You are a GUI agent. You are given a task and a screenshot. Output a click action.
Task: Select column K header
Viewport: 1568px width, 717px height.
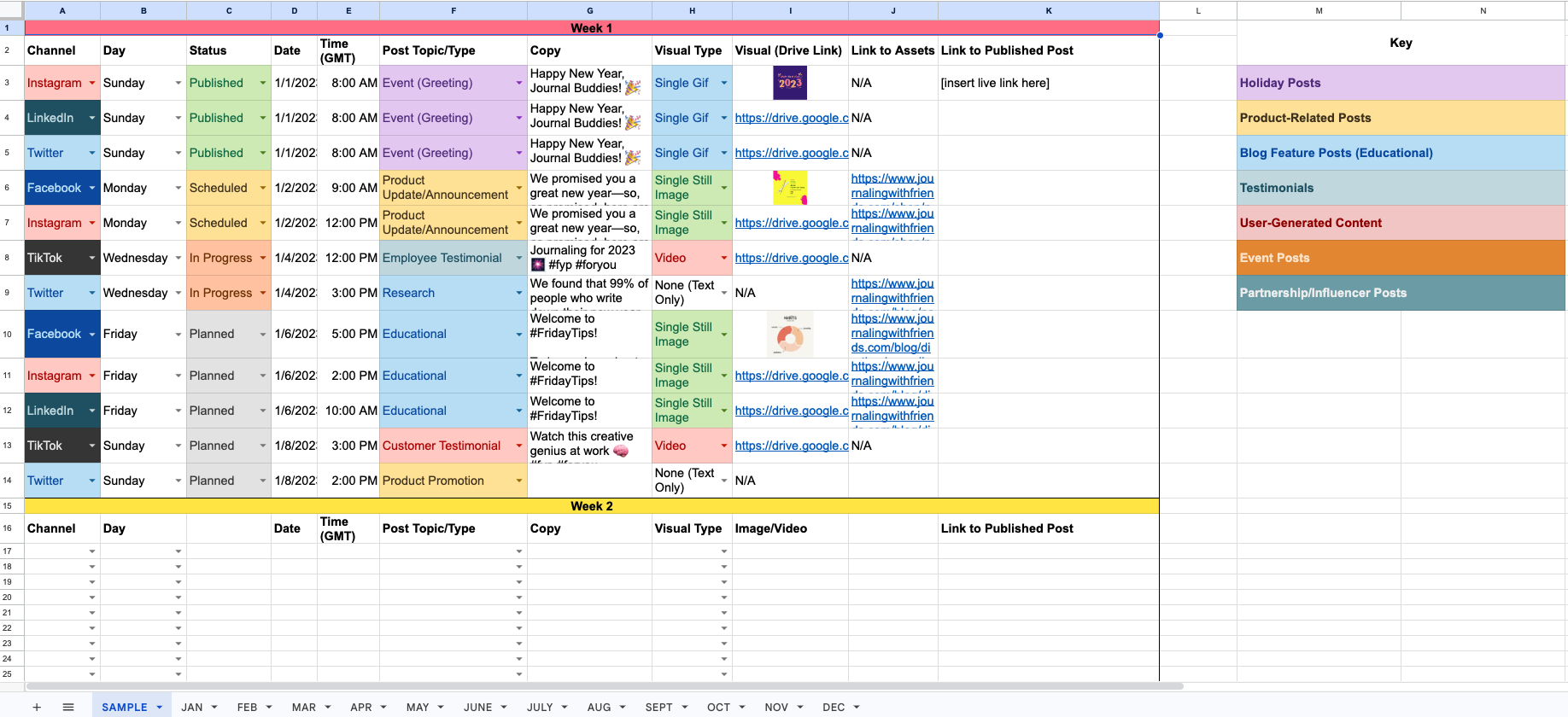(x=1048, y=10)
